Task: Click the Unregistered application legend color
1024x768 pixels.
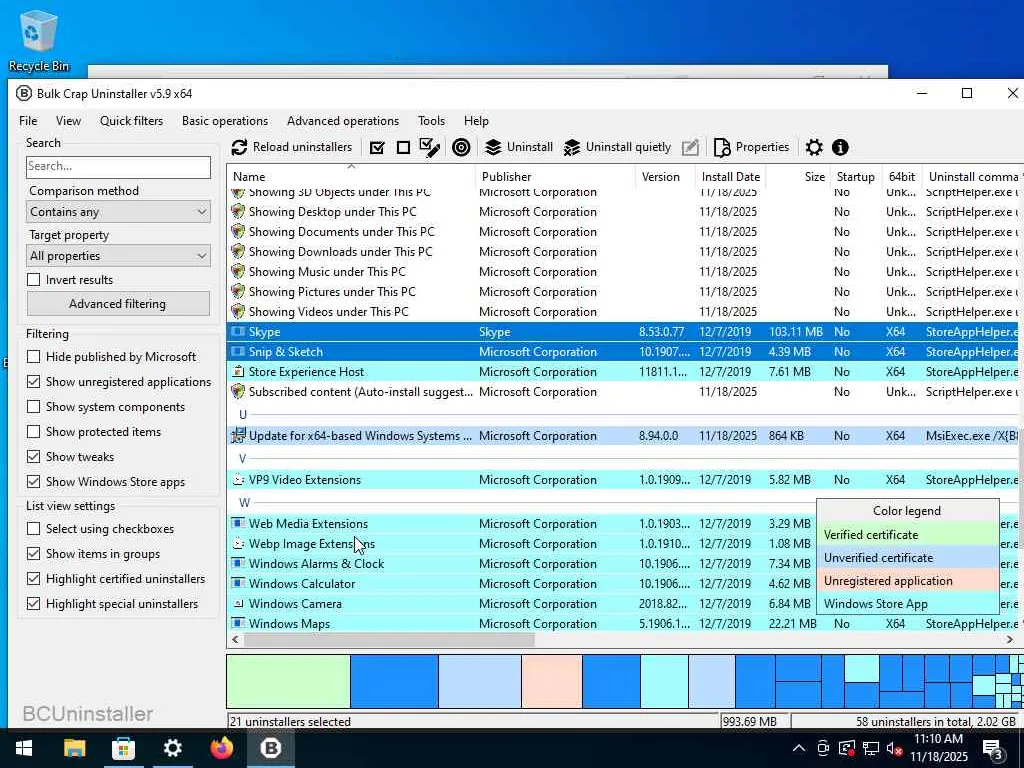Action: point(908,581)
